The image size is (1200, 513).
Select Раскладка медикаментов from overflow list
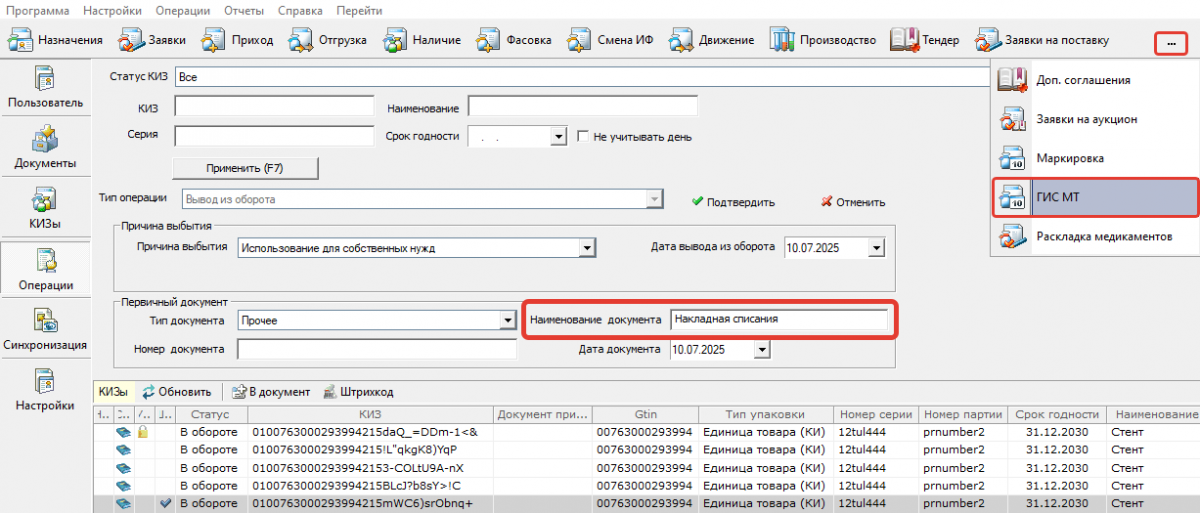[1096, 236]
